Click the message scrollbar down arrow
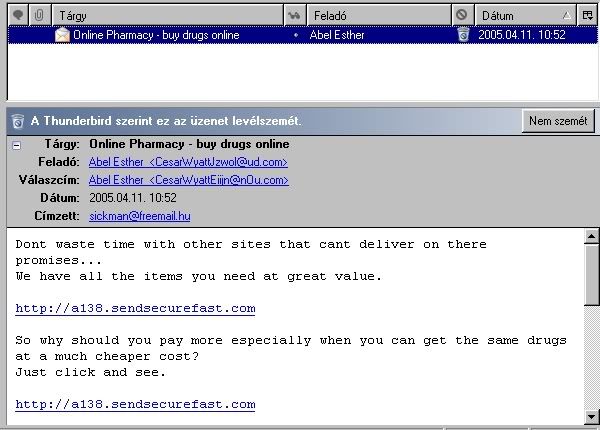 [x=591, y=417]
